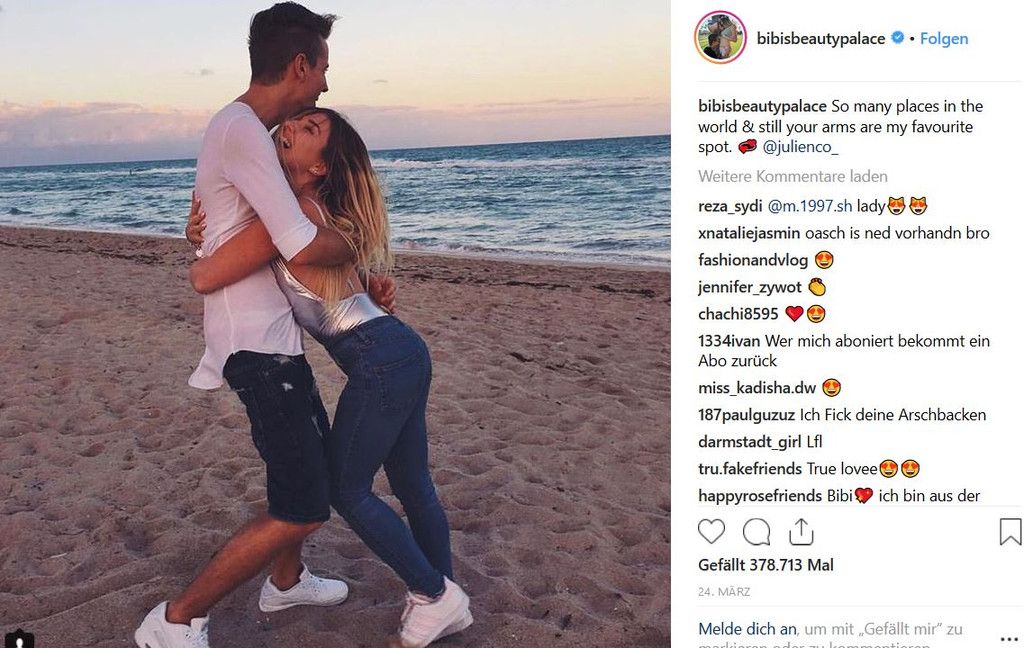Open the @julienco_ mention in the caption

800,147
